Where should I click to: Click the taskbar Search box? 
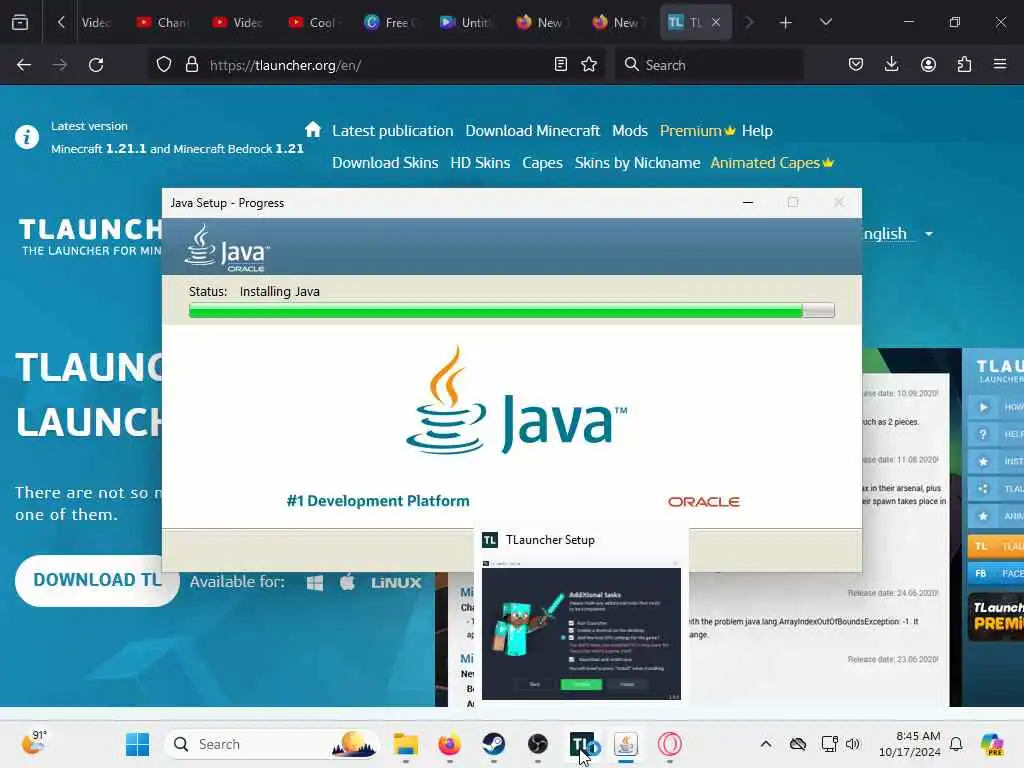(x=272, y=744)
